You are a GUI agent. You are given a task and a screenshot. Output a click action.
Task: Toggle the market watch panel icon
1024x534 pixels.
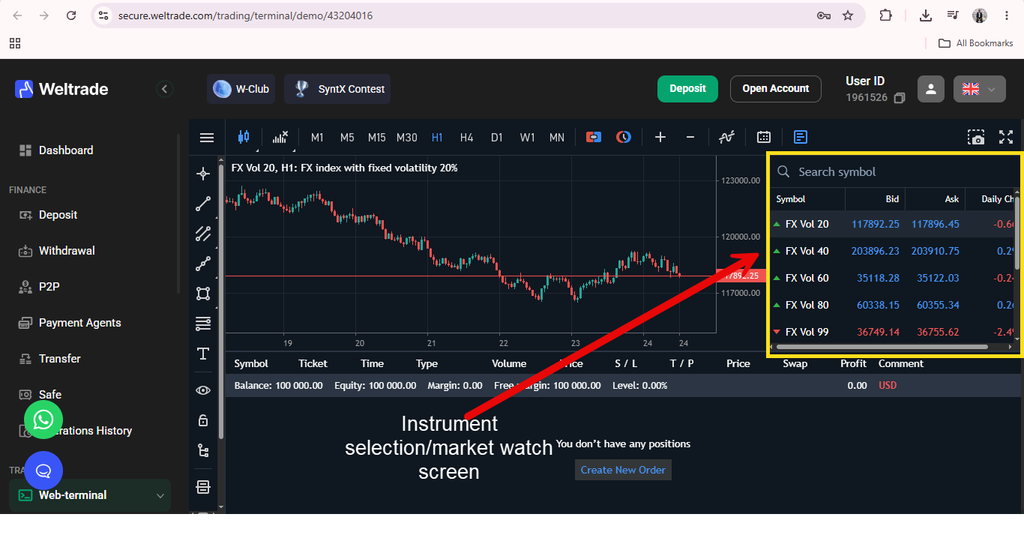click(800, 137)
